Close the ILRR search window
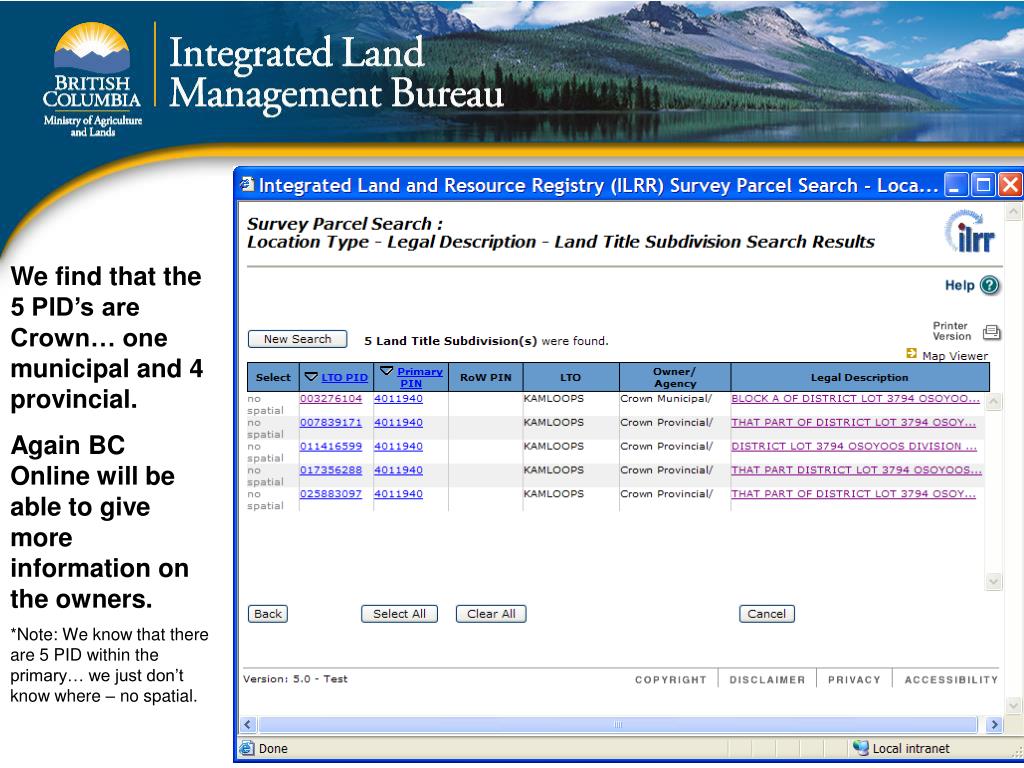Image resolution: width=1024 pixels, height=768 pixels. pos(1010,185)
